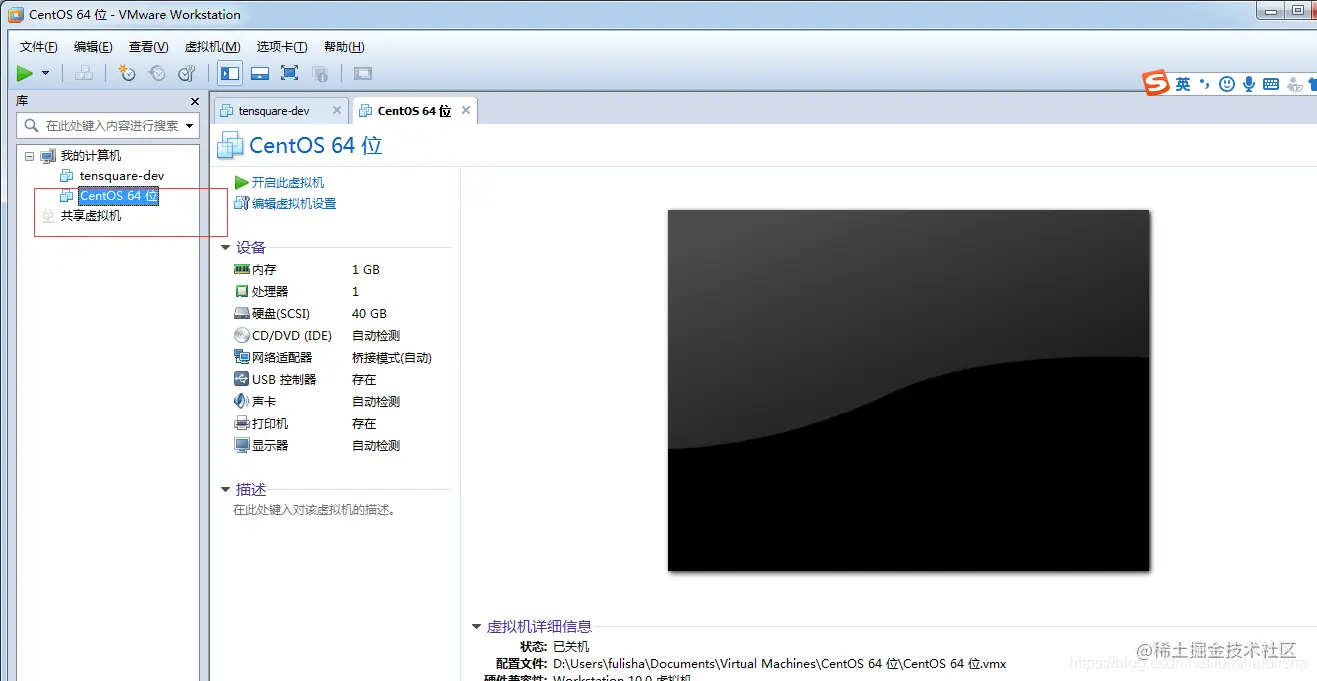Click the console view toolbar icon
Screen dimensions: 1317x681
click(x=363, y=73)
